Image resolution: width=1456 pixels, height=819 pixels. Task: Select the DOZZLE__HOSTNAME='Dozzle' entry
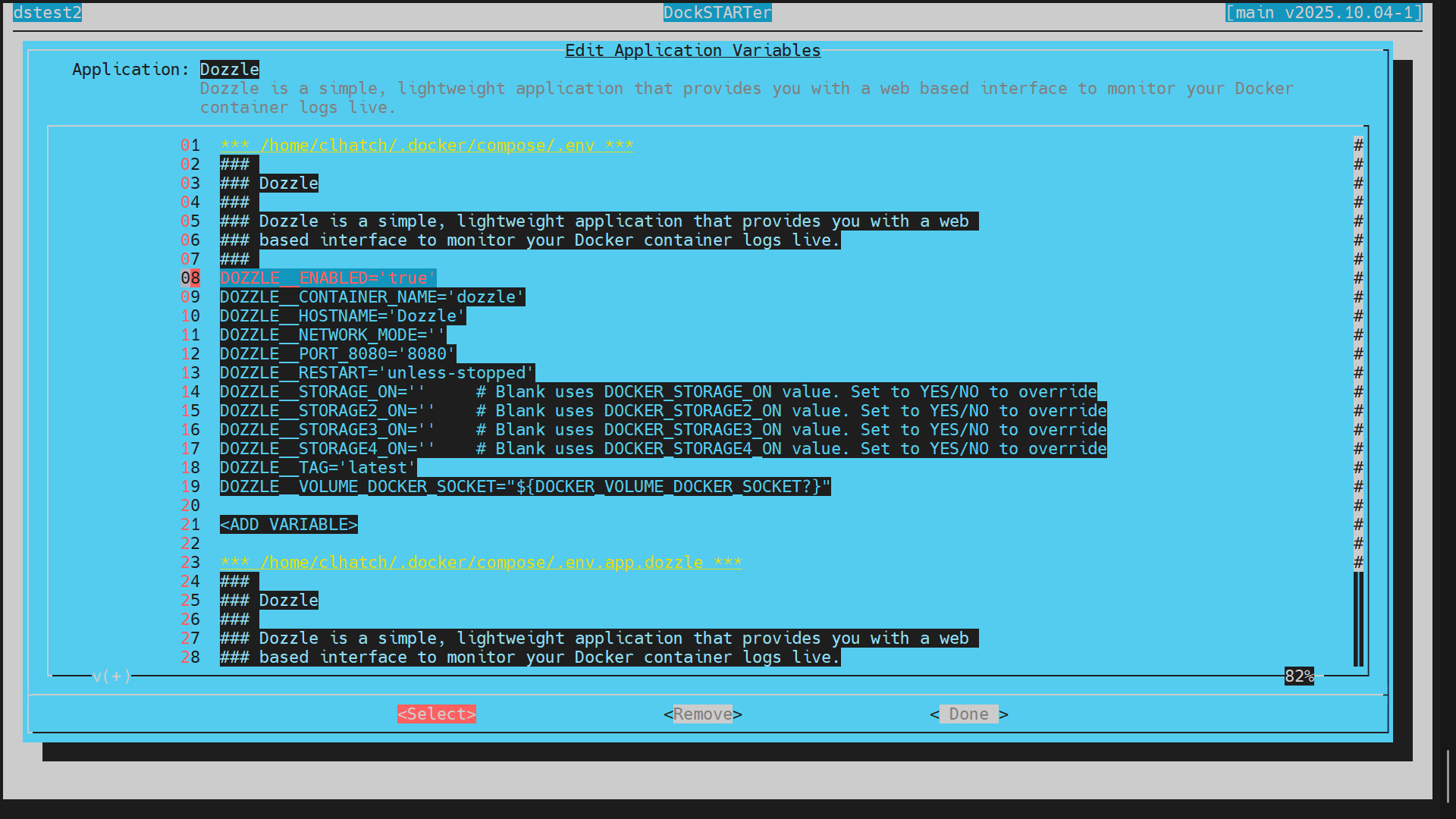click(x=342, y=316)
